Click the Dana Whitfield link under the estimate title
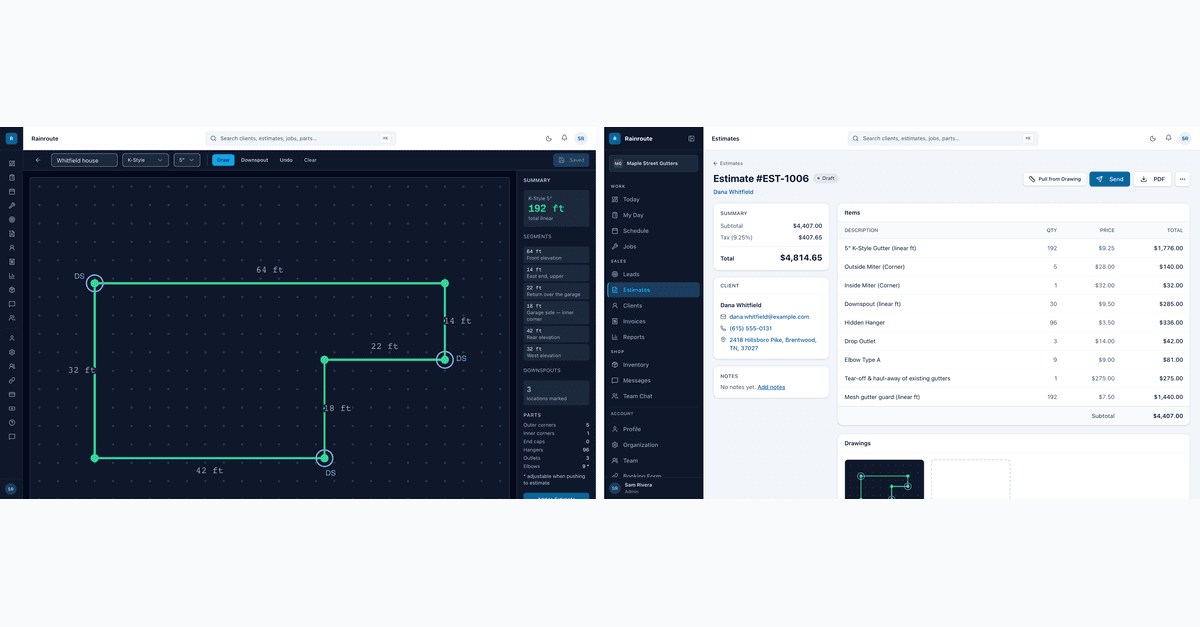The width and height of the screenshot is (1200, 627). click(733, 191)
